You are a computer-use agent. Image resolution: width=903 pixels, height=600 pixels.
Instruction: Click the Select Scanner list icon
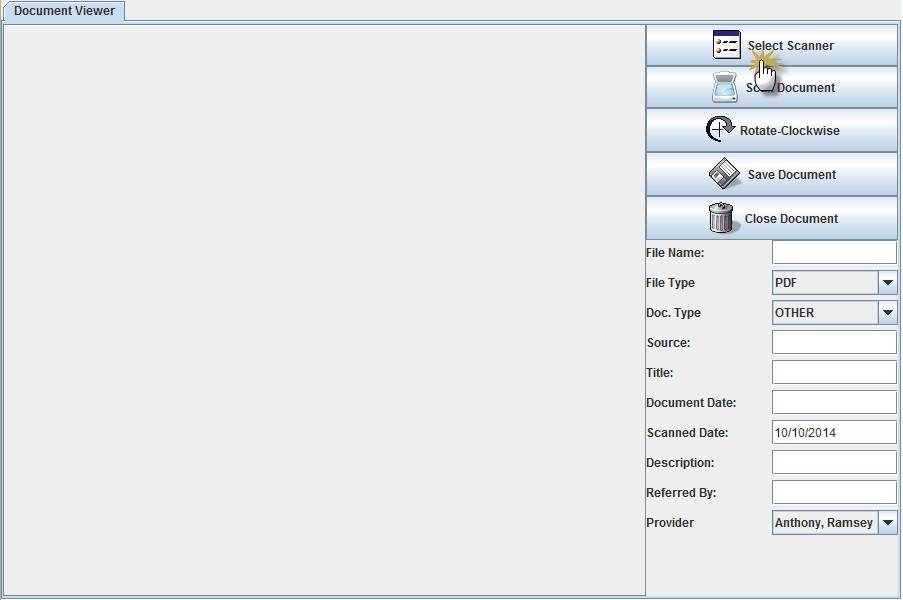click(x=726, y=45)
